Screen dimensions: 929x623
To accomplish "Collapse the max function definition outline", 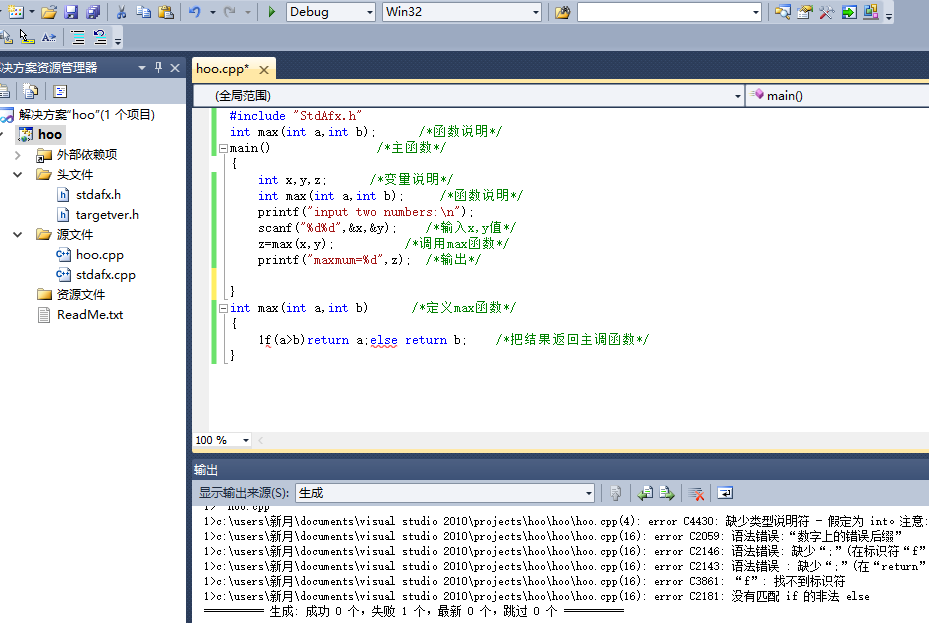I will tap(223, 308).
